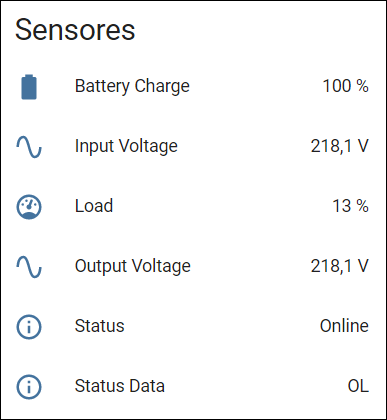Click the Load gauge icon
The height and width of the screenshot is (420, 387).
click(29, 207)
